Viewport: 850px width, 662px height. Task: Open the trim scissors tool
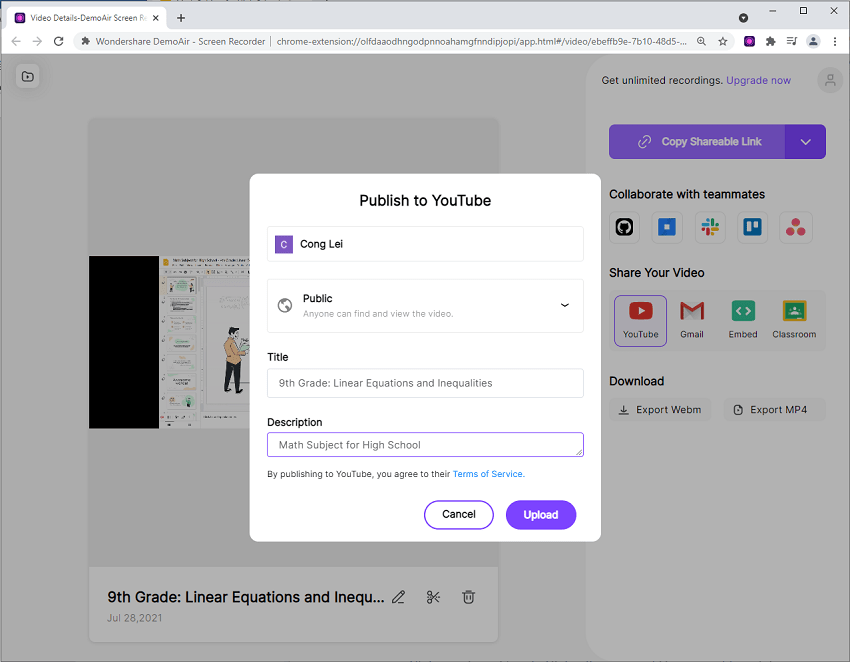pyautogui.click(x=433, y=597)
